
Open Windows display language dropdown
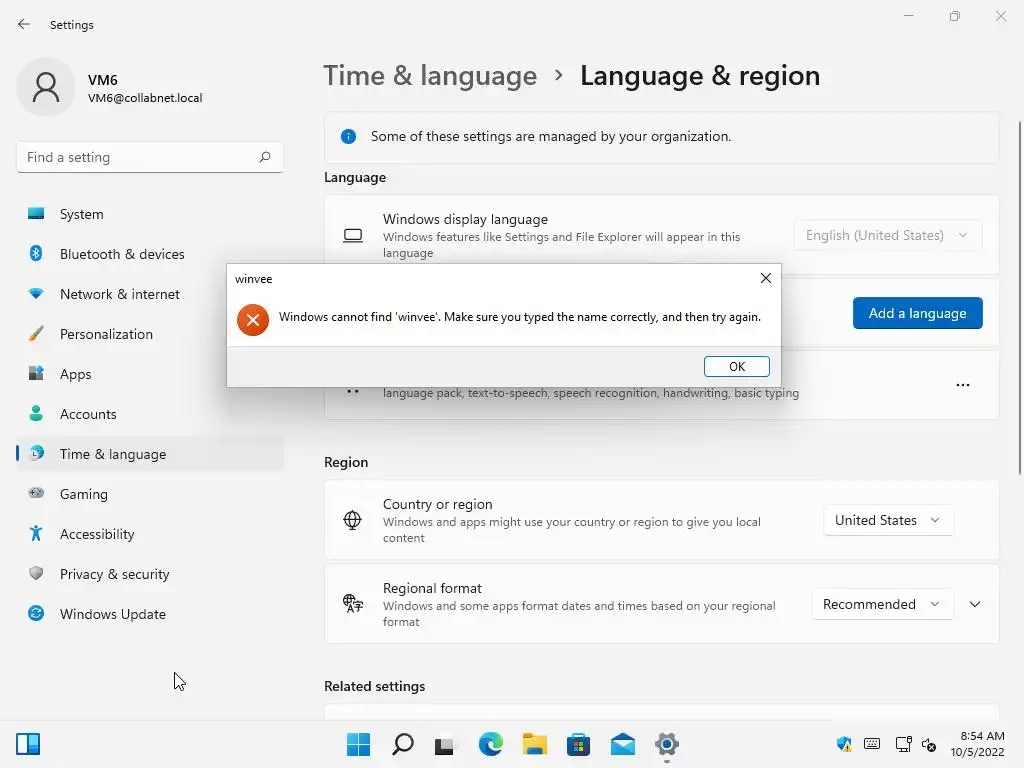[x=888, y=235]
